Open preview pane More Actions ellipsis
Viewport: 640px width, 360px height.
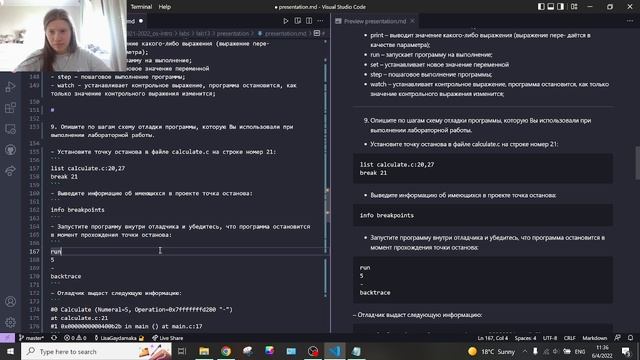pos(630,21)
